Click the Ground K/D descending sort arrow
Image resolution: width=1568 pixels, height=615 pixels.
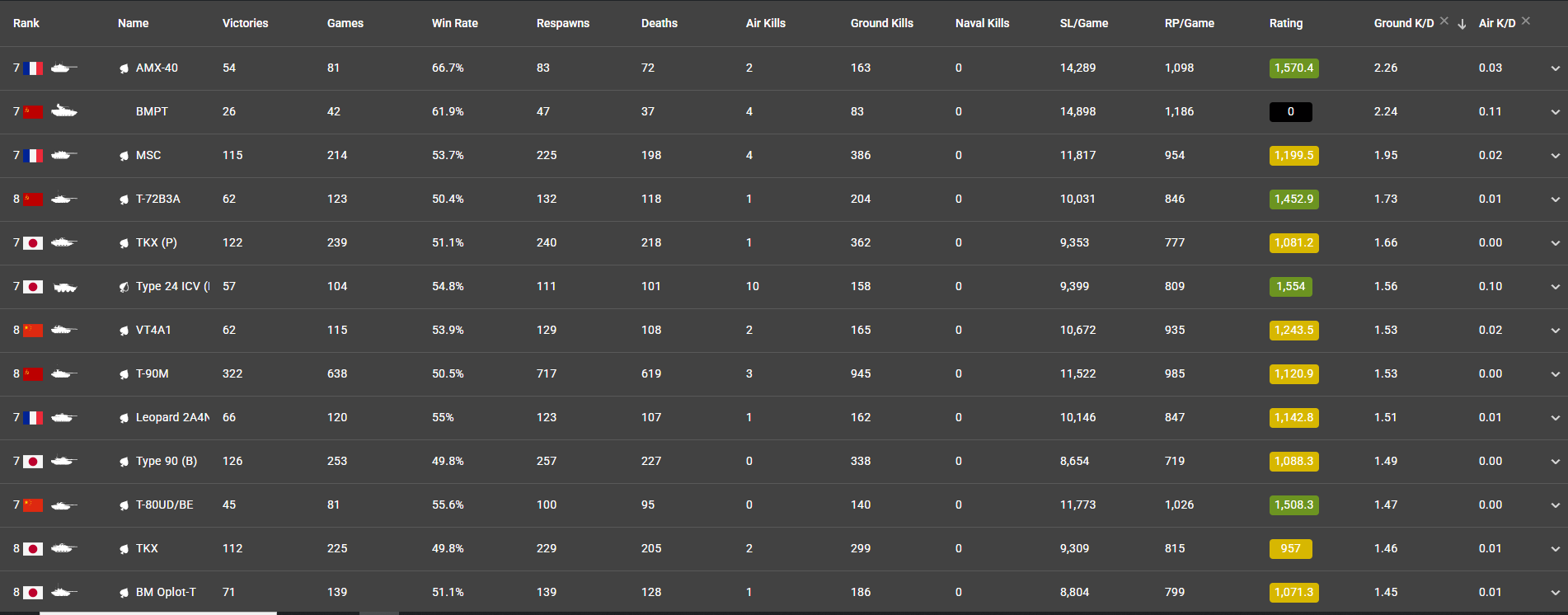click(1462, 24)
